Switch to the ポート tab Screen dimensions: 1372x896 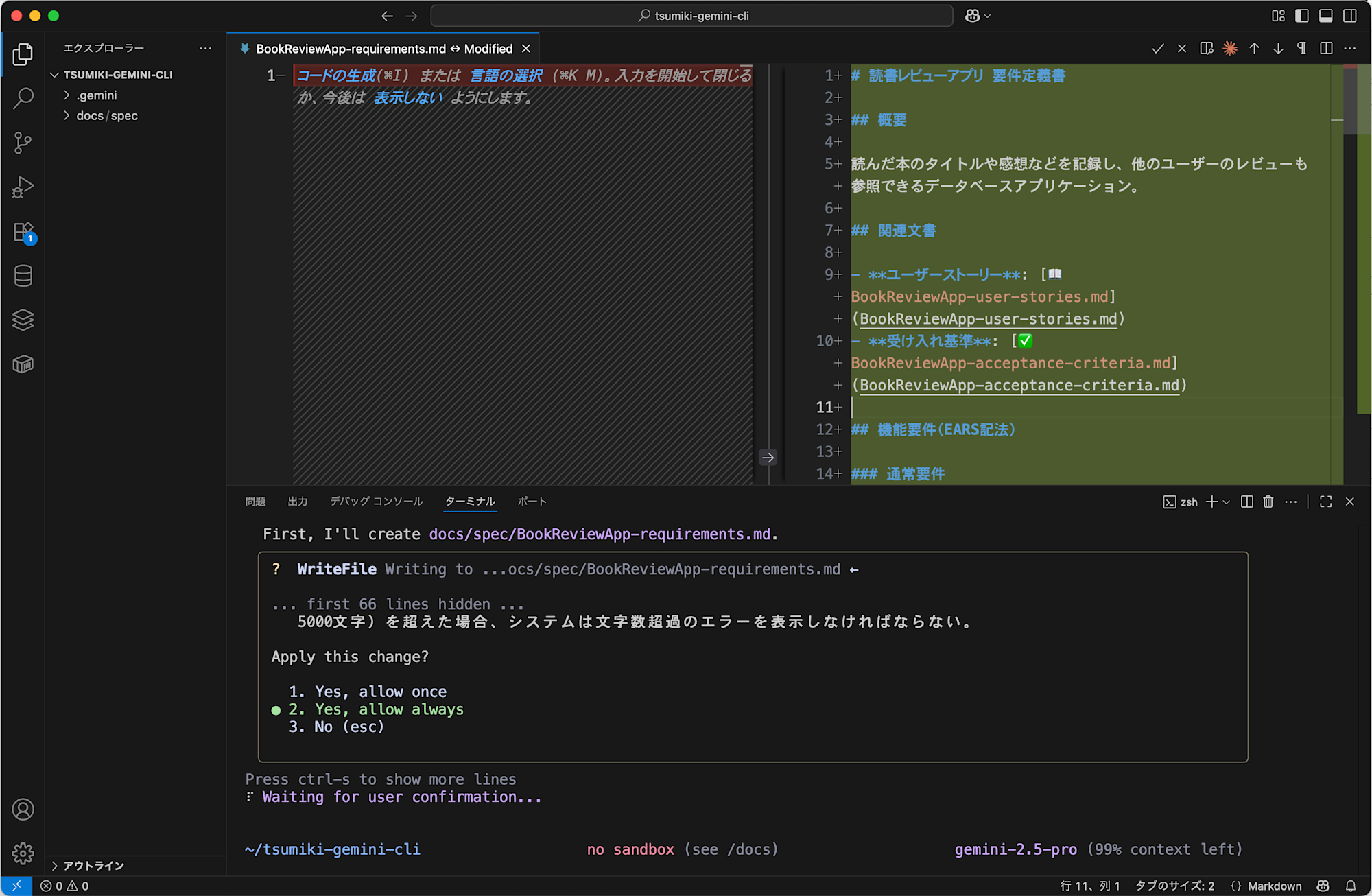tap(532, 502)
